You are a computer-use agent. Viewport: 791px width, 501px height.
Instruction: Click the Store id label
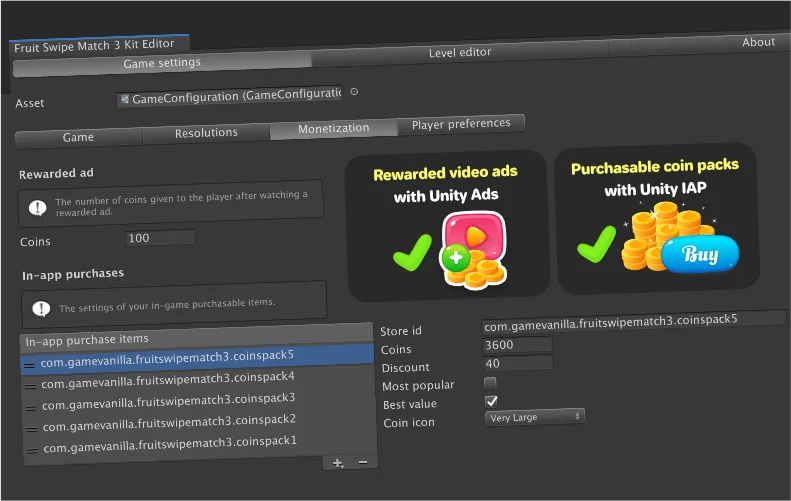coord(401,331)
